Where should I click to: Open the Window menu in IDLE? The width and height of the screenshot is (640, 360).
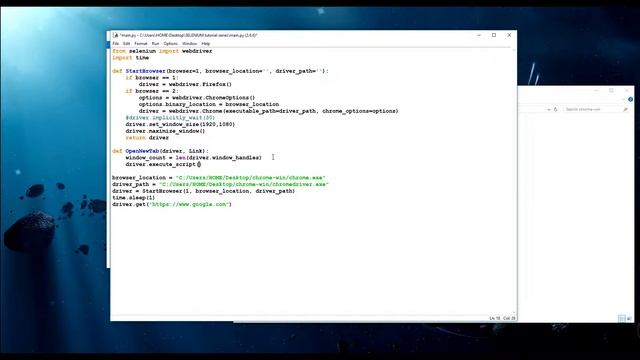189,44
